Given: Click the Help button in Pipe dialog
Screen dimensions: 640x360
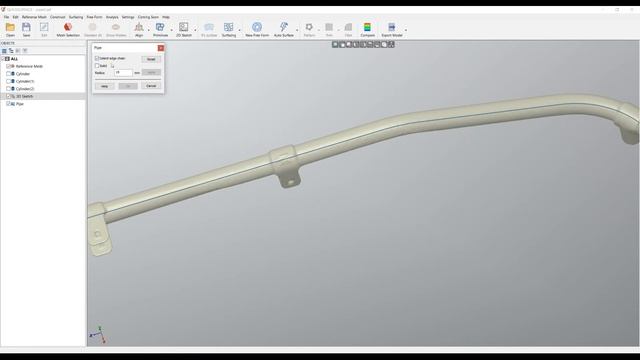Looking at the screenshot, I should [104, 86].
